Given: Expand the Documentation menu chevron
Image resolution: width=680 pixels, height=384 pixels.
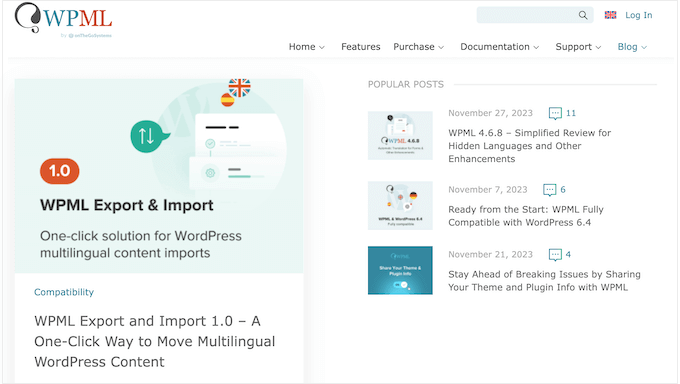Looking at the screenshot, I should coord(536,47).
